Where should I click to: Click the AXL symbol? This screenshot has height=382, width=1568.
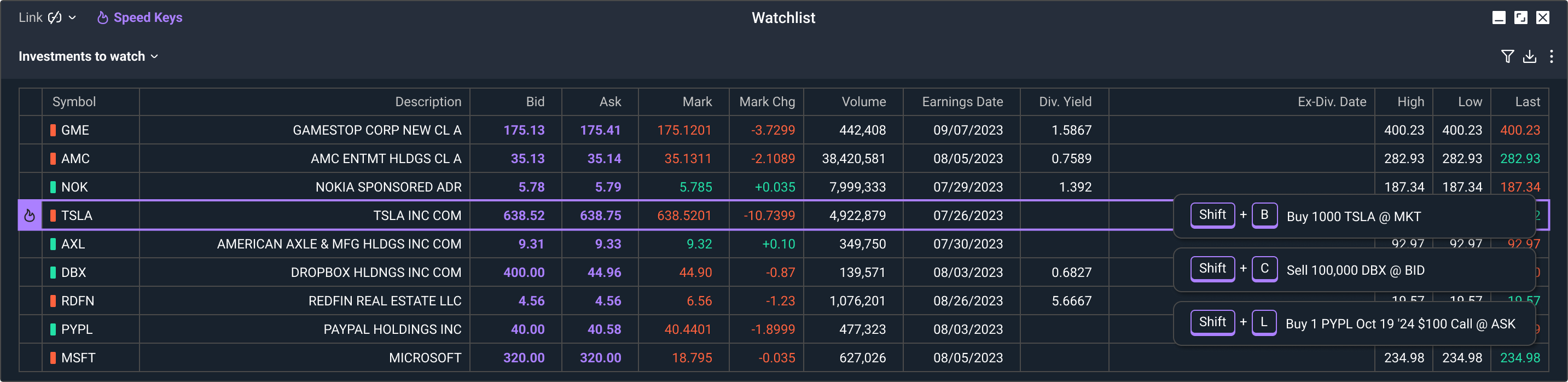pos(73,244)
